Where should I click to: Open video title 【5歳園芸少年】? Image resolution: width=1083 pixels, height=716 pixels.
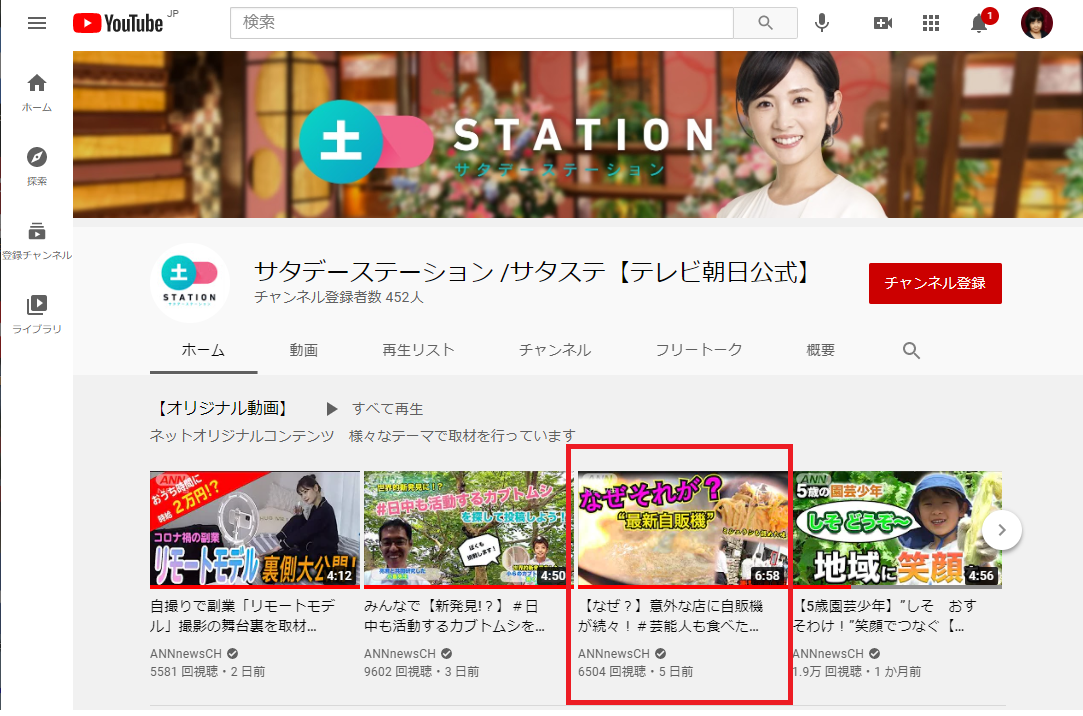(x=885, y=616)
